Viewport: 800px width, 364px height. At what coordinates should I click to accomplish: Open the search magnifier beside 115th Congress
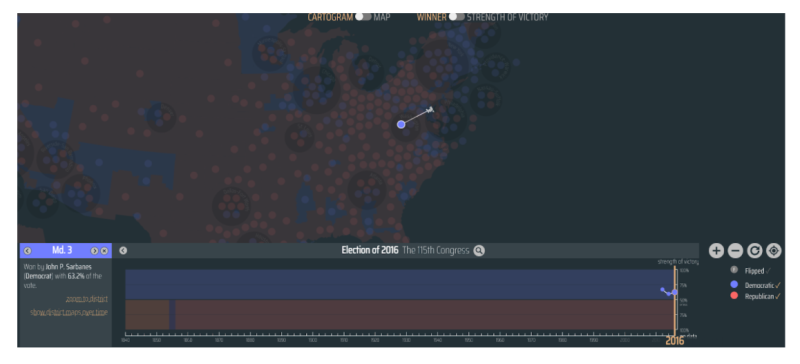479,251
